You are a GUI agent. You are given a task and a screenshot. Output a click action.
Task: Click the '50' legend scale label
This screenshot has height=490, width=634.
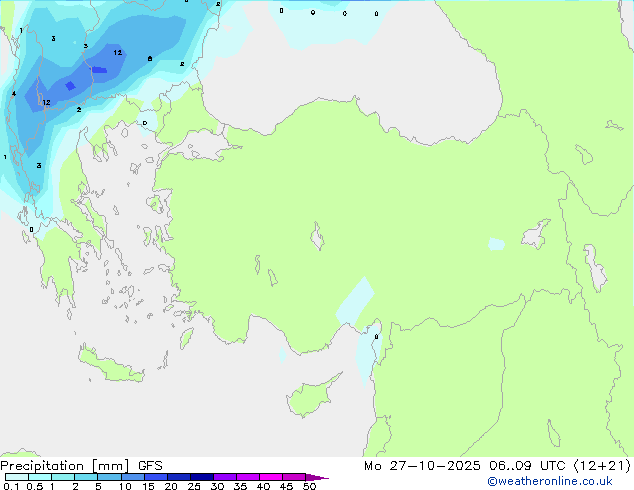pyautogui.click(x=309, y=486)
